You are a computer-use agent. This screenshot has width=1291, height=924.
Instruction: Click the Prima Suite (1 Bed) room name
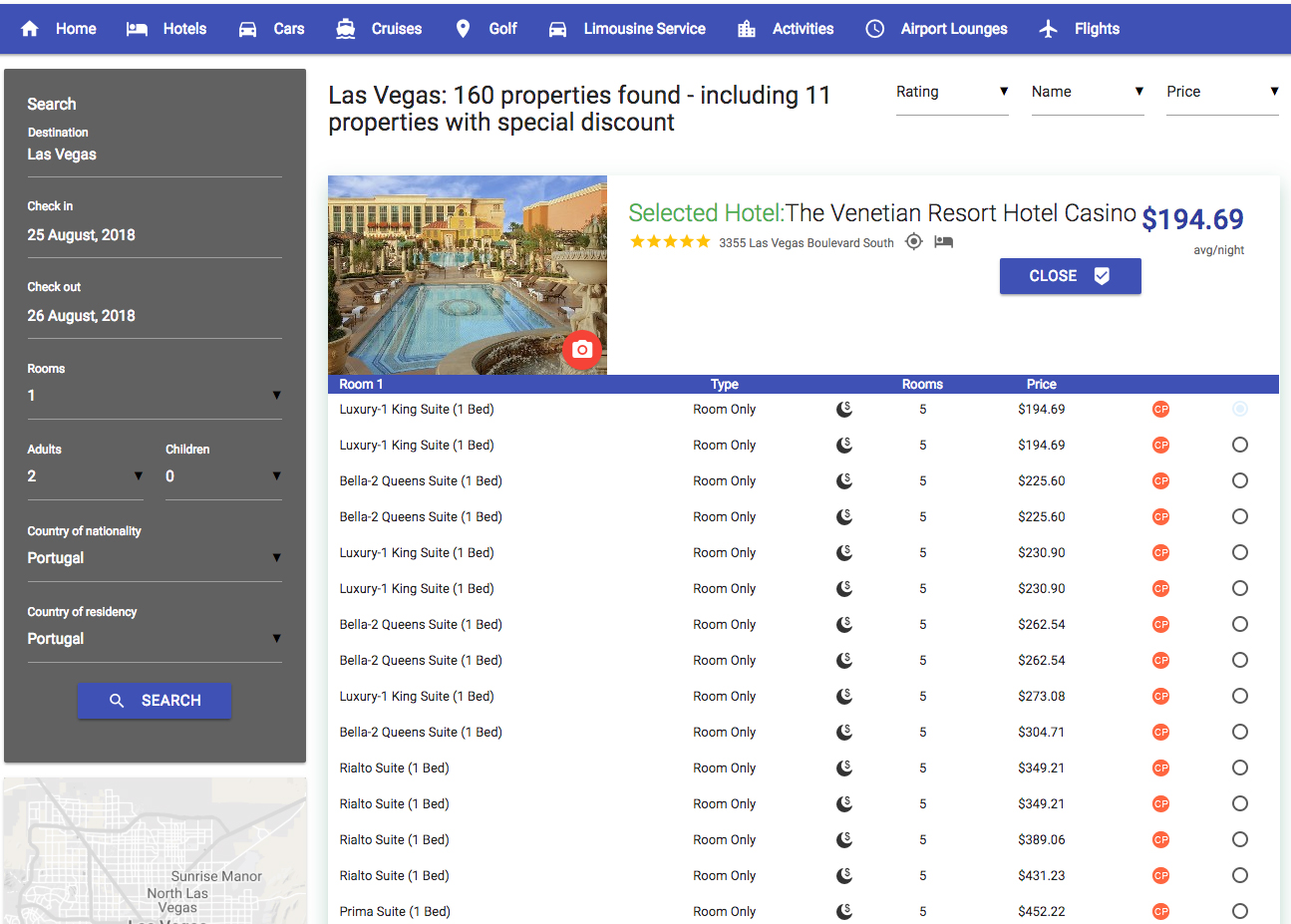pyautogui.click(x=395, y=911)
